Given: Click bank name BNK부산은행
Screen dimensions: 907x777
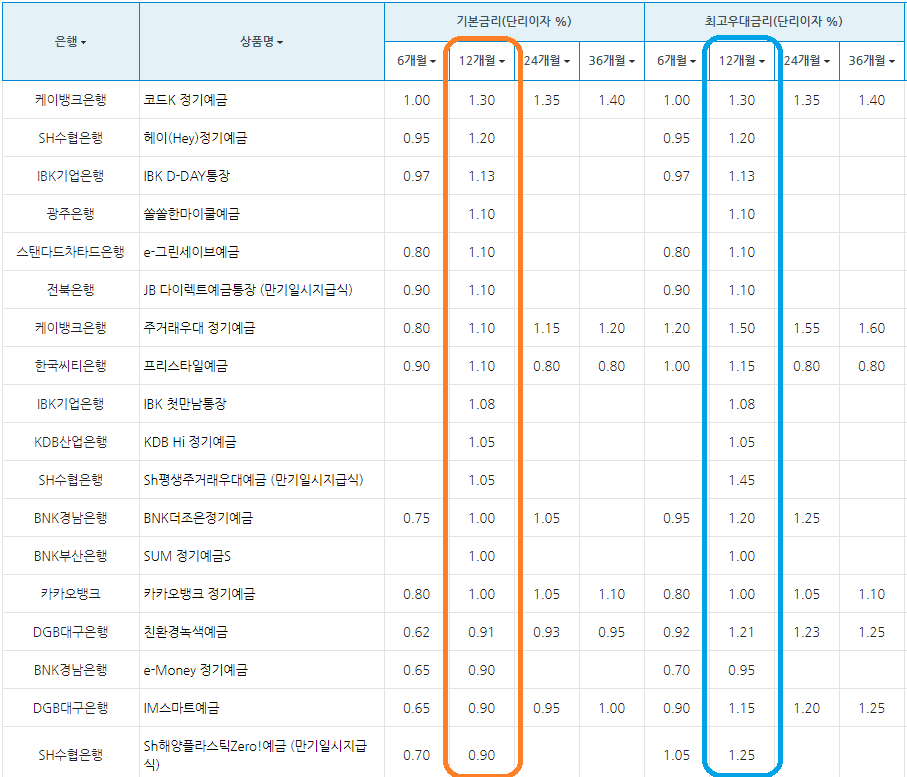Looking at the screenshot, I should pyautogui.click(x=71, y=556).
